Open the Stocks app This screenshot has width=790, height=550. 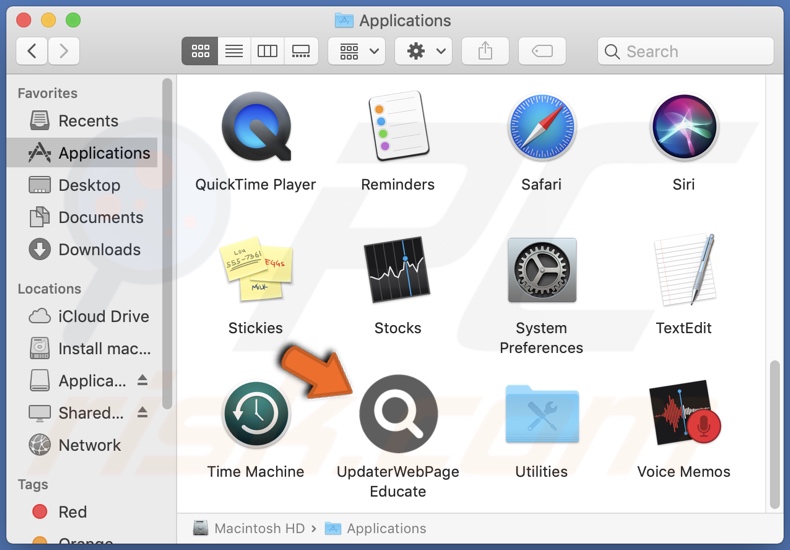398,271
